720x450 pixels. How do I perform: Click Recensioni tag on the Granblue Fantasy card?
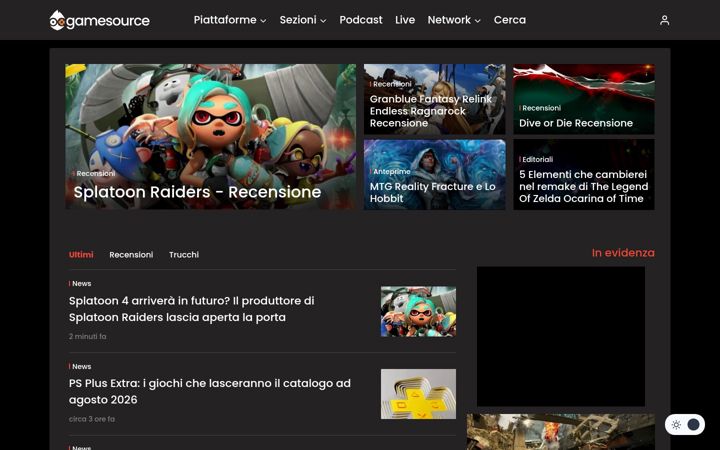pos(391,84)
